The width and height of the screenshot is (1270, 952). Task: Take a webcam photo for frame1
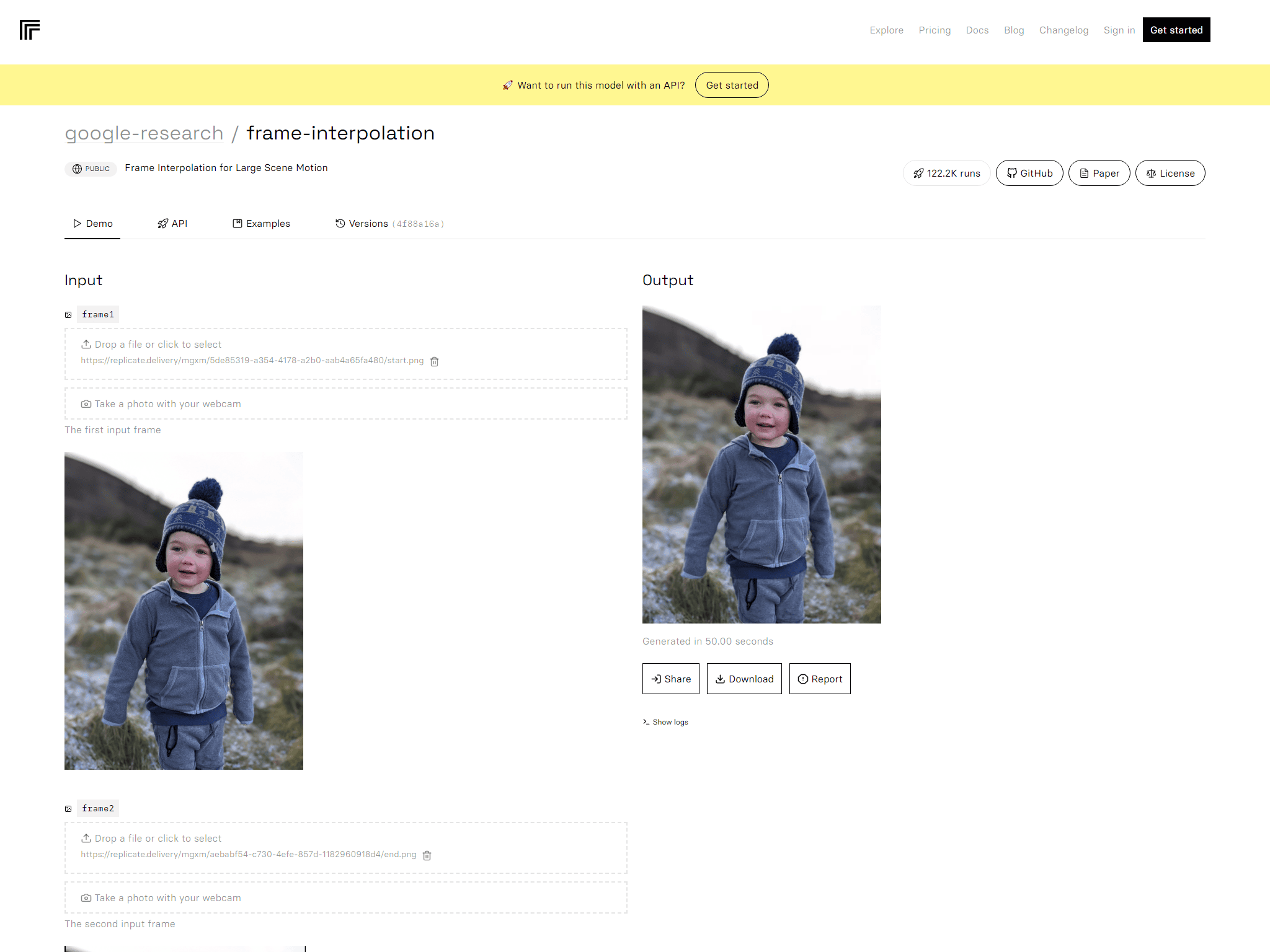click(345, 404)
